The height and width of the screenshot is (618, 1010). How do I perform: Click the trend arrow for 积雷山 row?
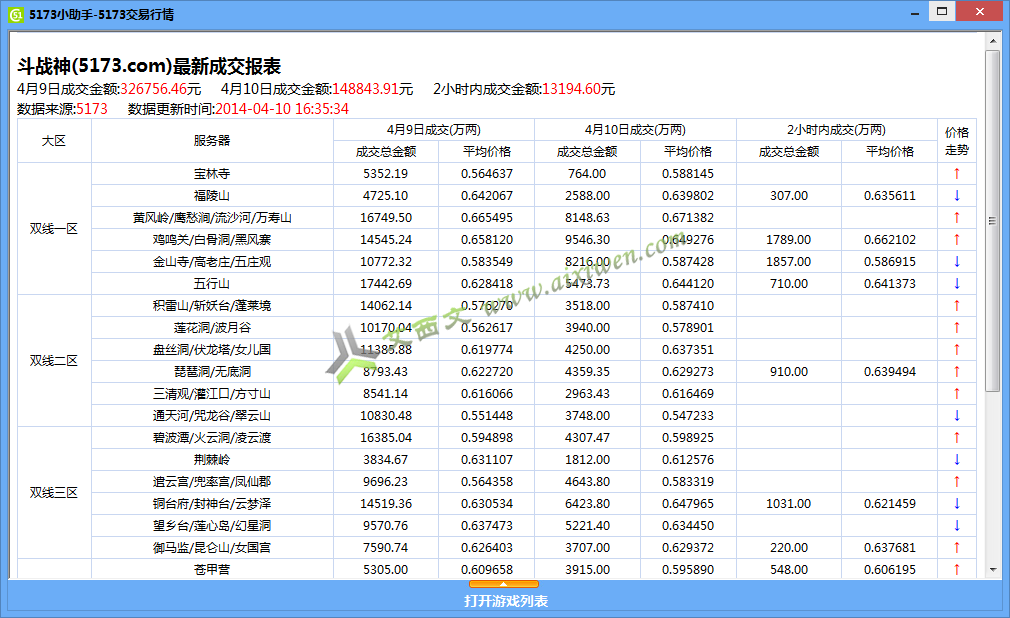(x=957, y=305)
